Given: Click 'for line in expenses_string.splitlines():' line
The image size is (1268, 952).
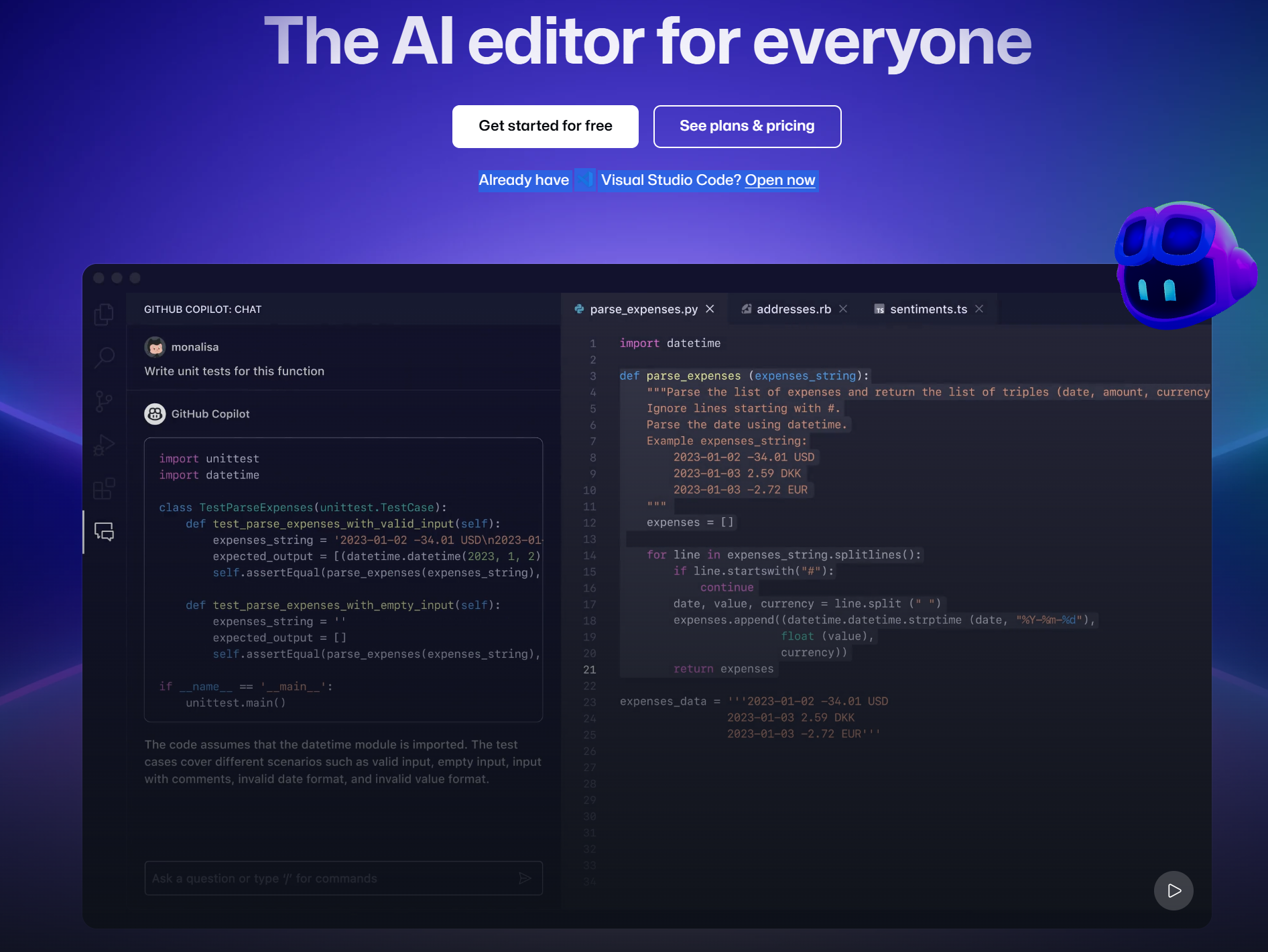Looking at the screenshot, I should click(784, 555).
